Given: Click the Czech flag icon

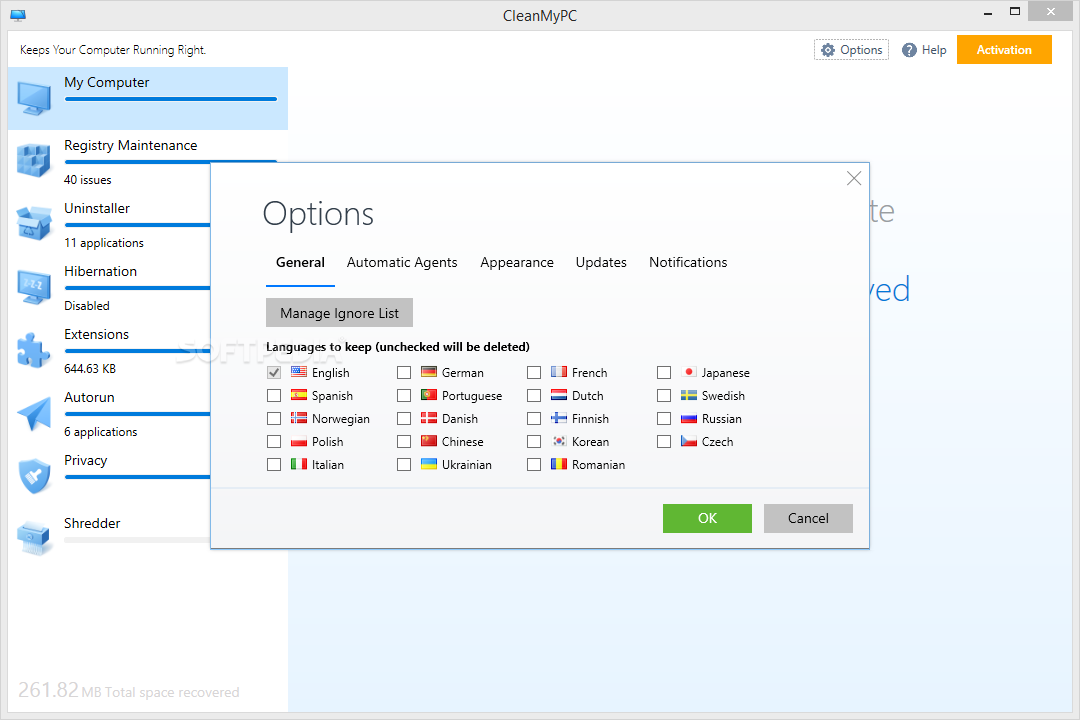Looking at the screenshot, I should pyautogui.click(x=689, y=441).
